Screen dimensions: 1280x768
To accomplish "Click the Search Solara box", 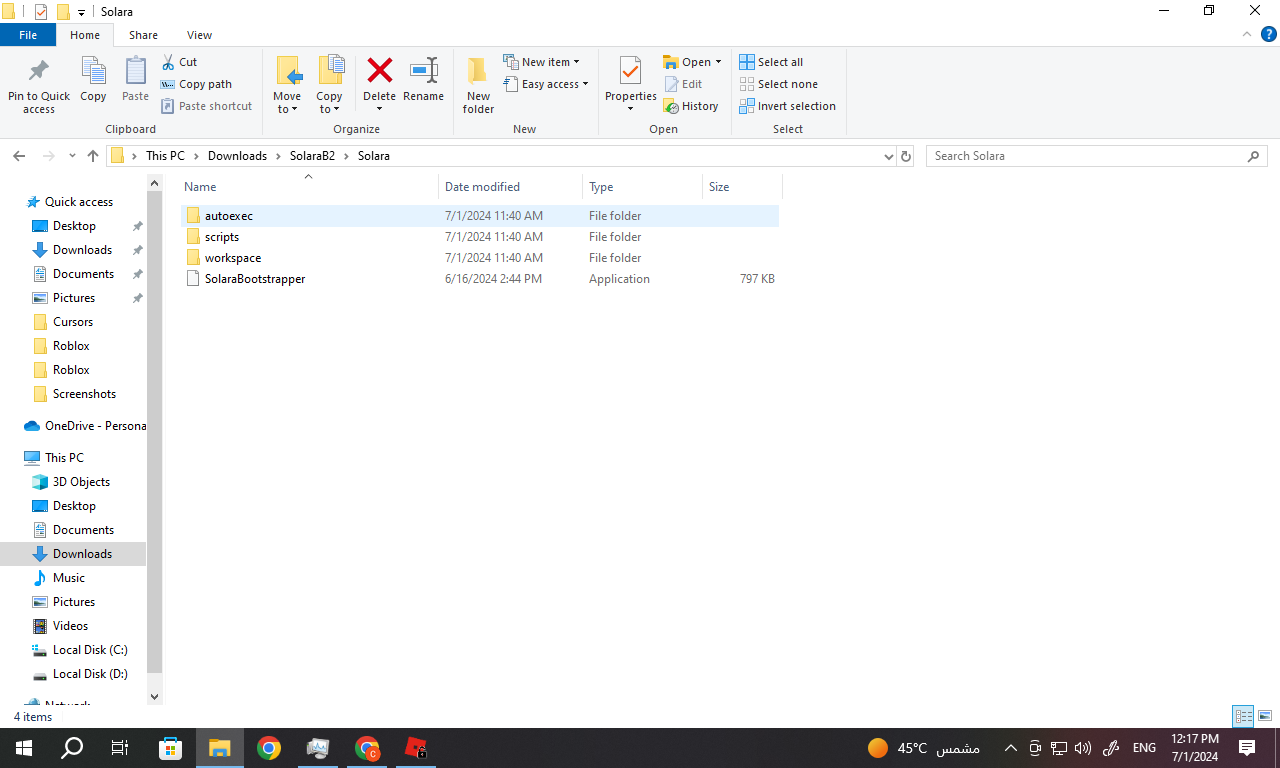I will tap(1096, 156).
